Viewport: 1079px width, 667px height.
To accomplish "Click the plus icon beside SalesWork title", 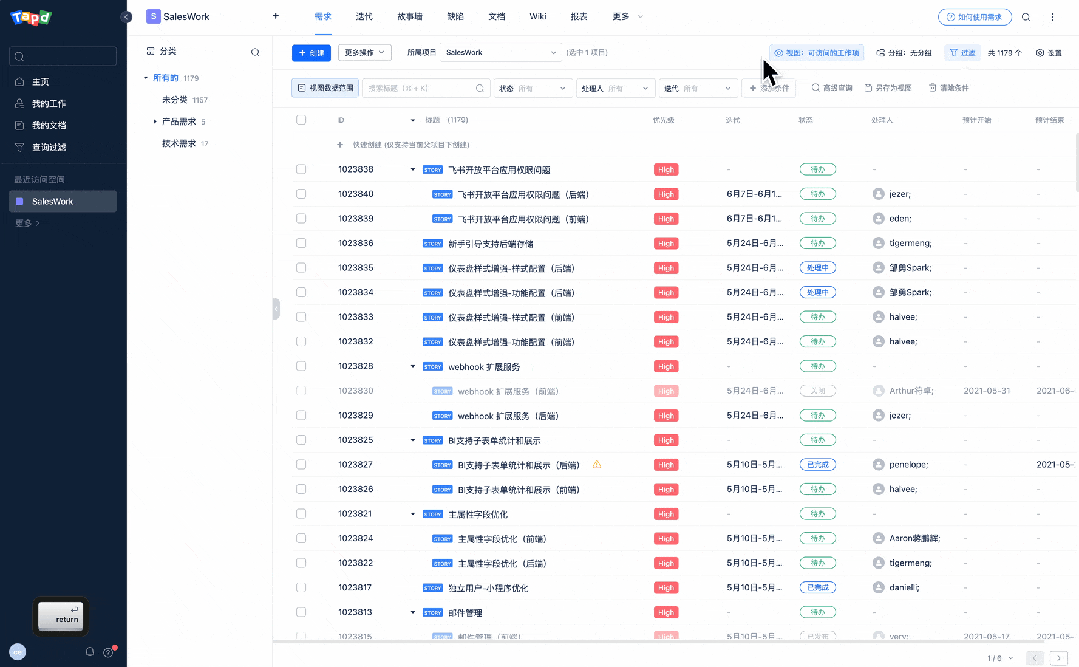I will (276, 17).
